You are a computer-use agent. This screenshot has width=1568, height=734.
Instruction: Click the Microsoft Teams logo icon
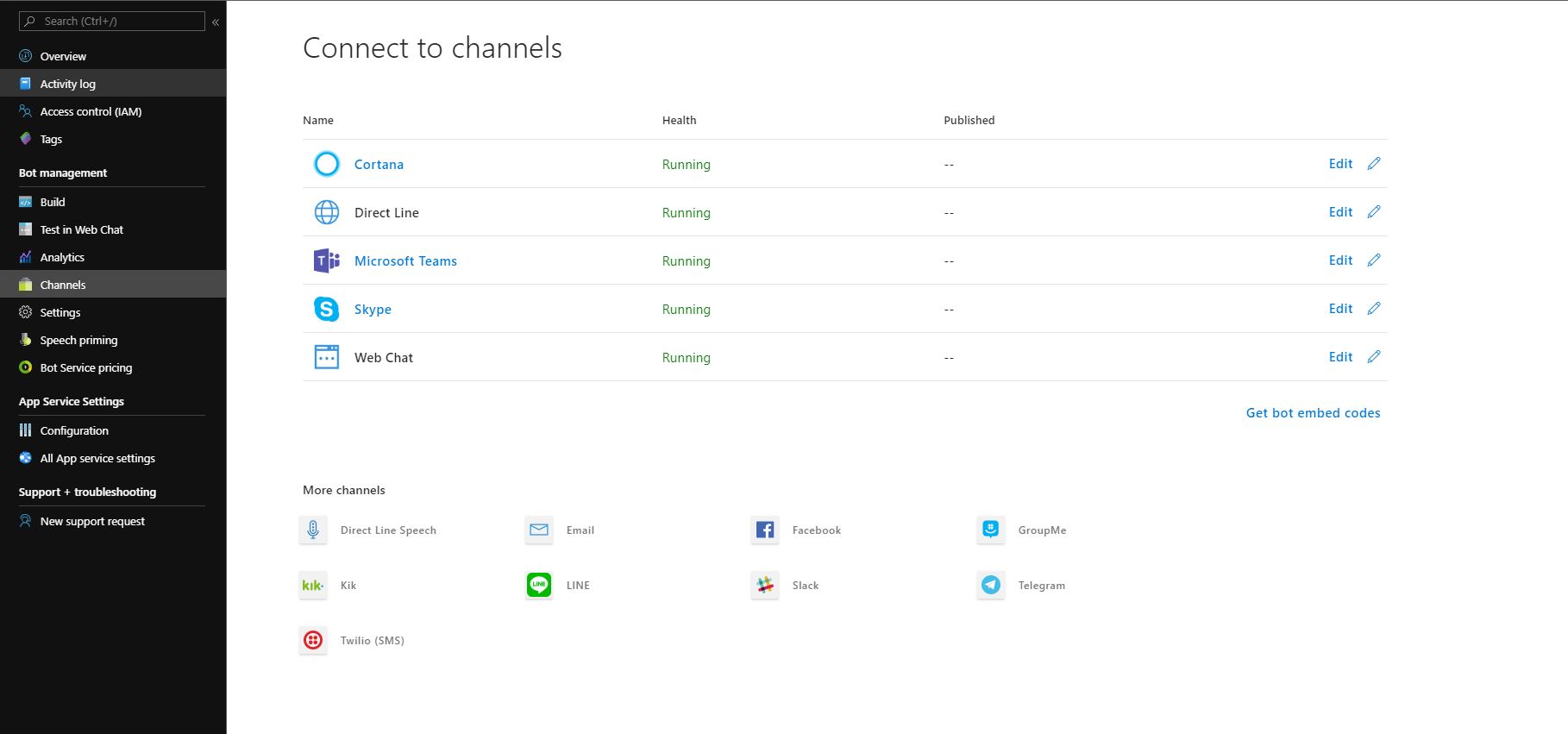click(x=327, y=260)
